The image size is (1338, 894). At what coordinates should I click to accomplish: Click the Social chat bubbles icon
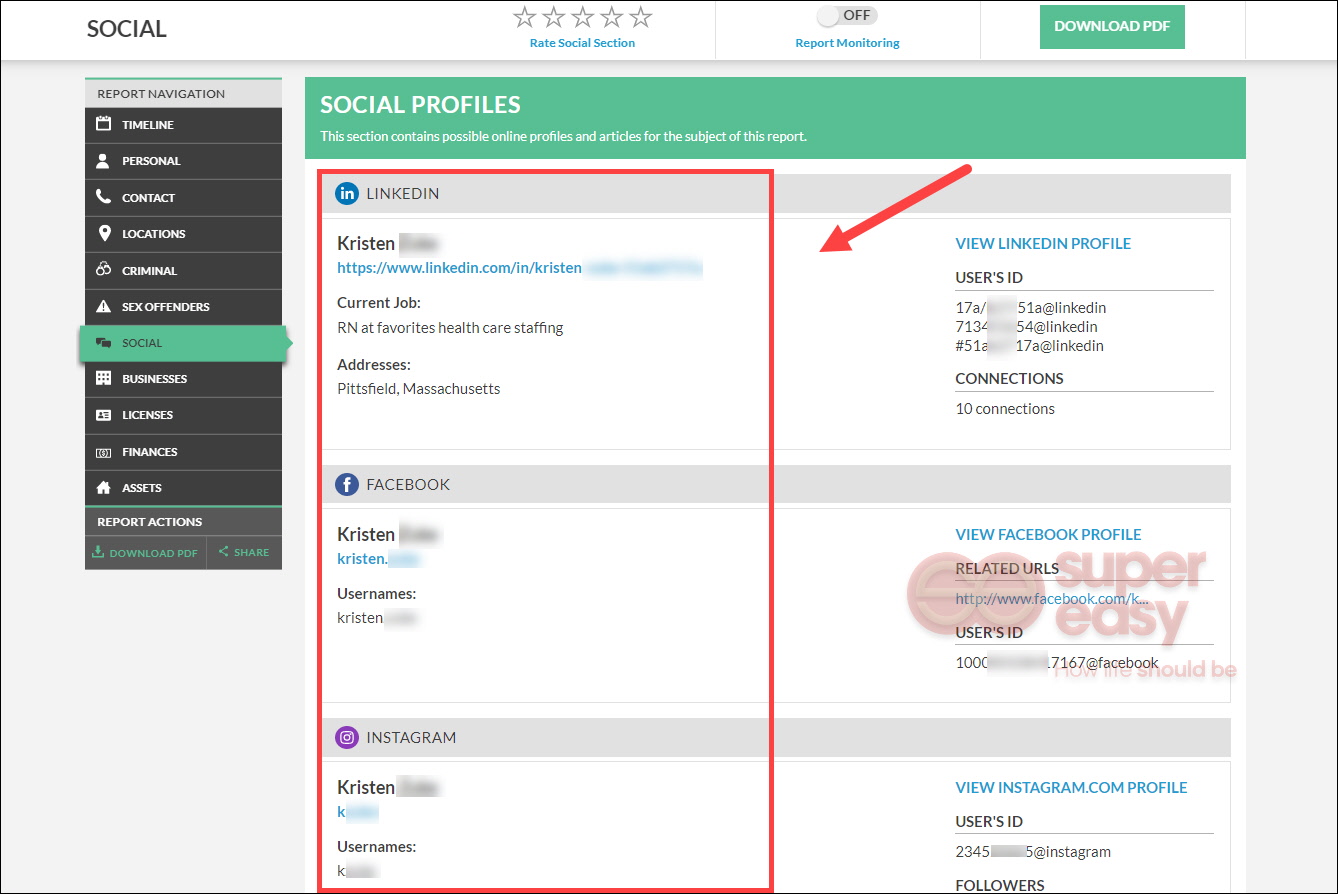click(x=103, y=343)
